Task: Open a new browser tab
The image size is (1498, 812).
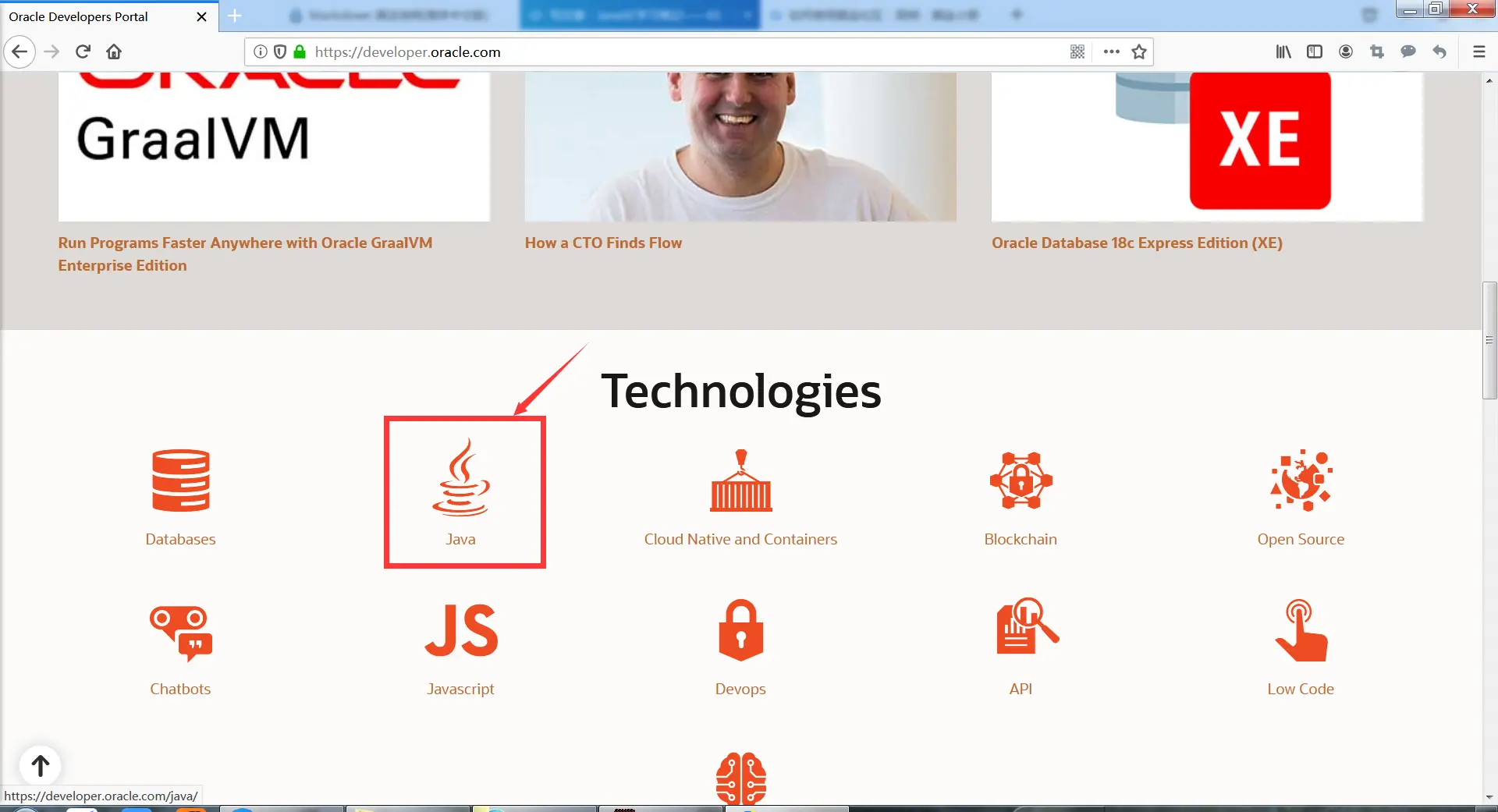Action: [x=235, y=16]
